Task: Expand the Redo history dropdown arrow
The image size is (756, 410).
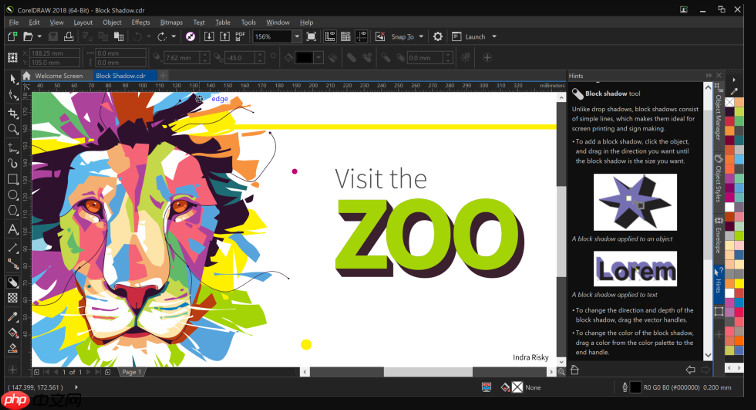Action: (x=174, y=37)
